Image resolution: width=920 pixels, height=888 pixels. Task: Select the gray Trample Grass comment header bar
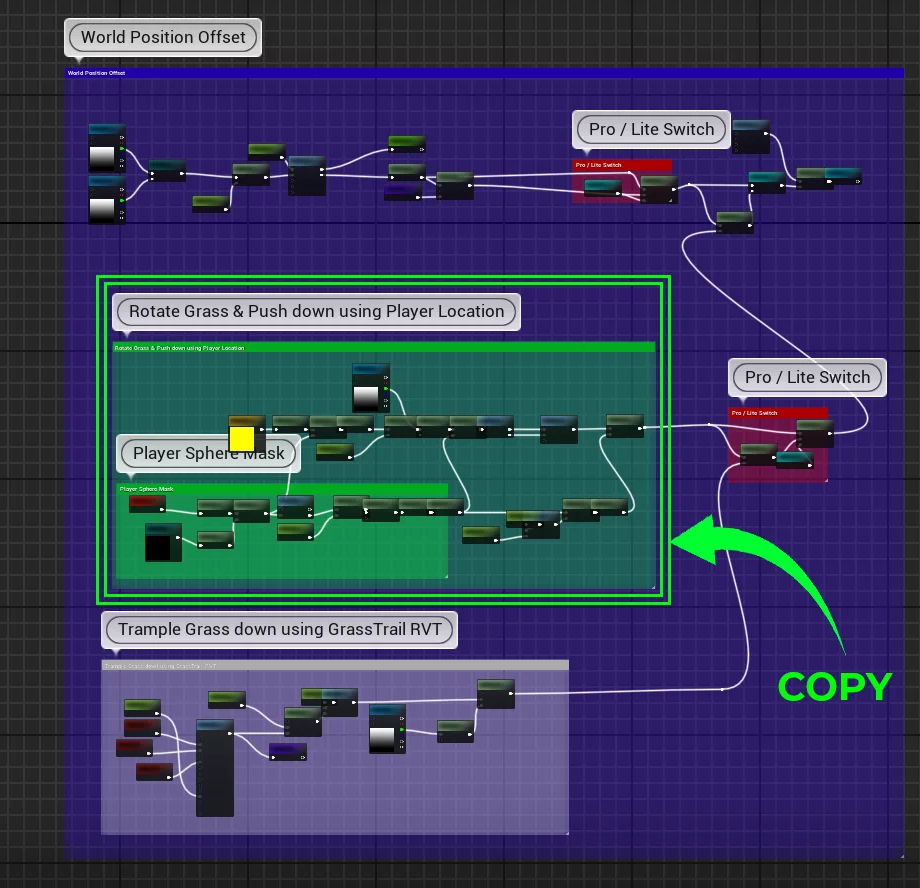(334, 665)
